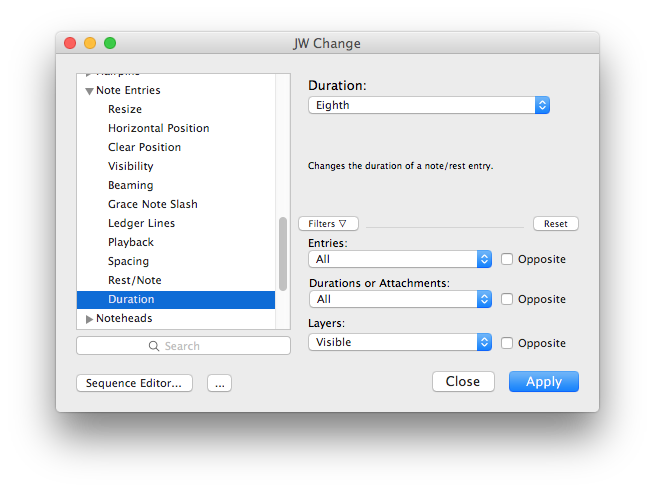Enable Opposite checkbox for Entries
The width and height of the screenshot is (655, 492).
tap(508, 259)
